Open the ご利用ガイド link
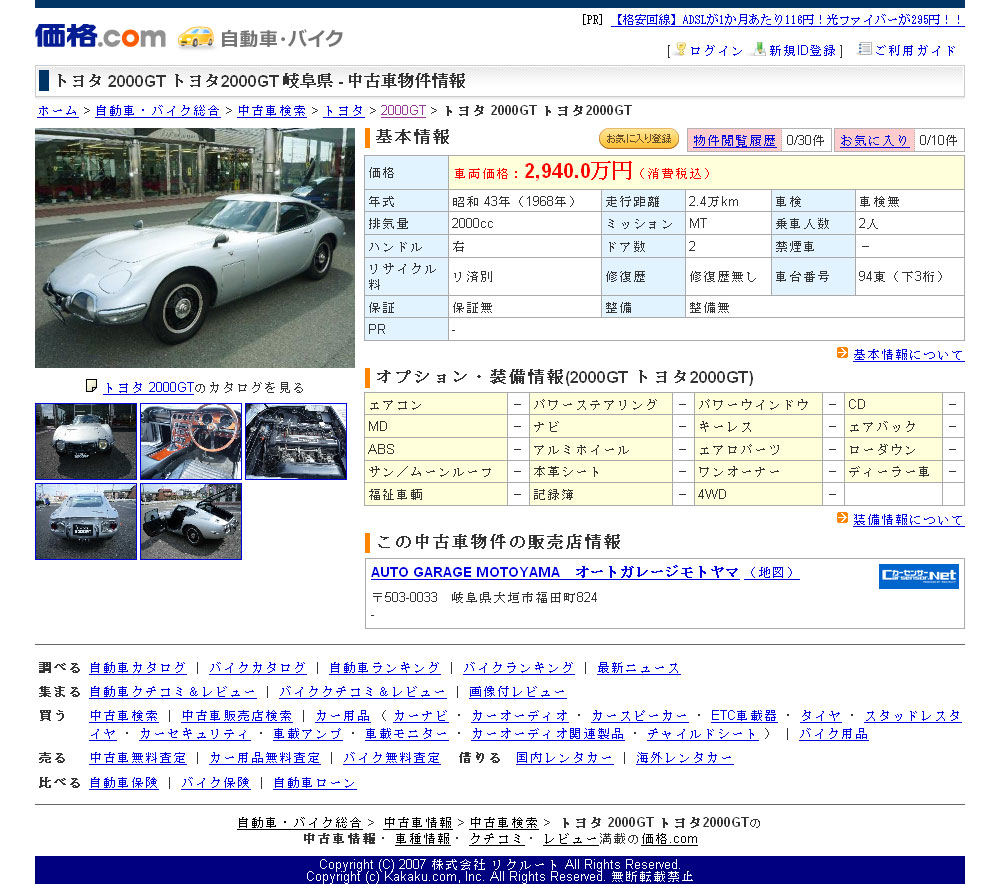Viewport: 1000px width, 884px height. pos(915,50)
